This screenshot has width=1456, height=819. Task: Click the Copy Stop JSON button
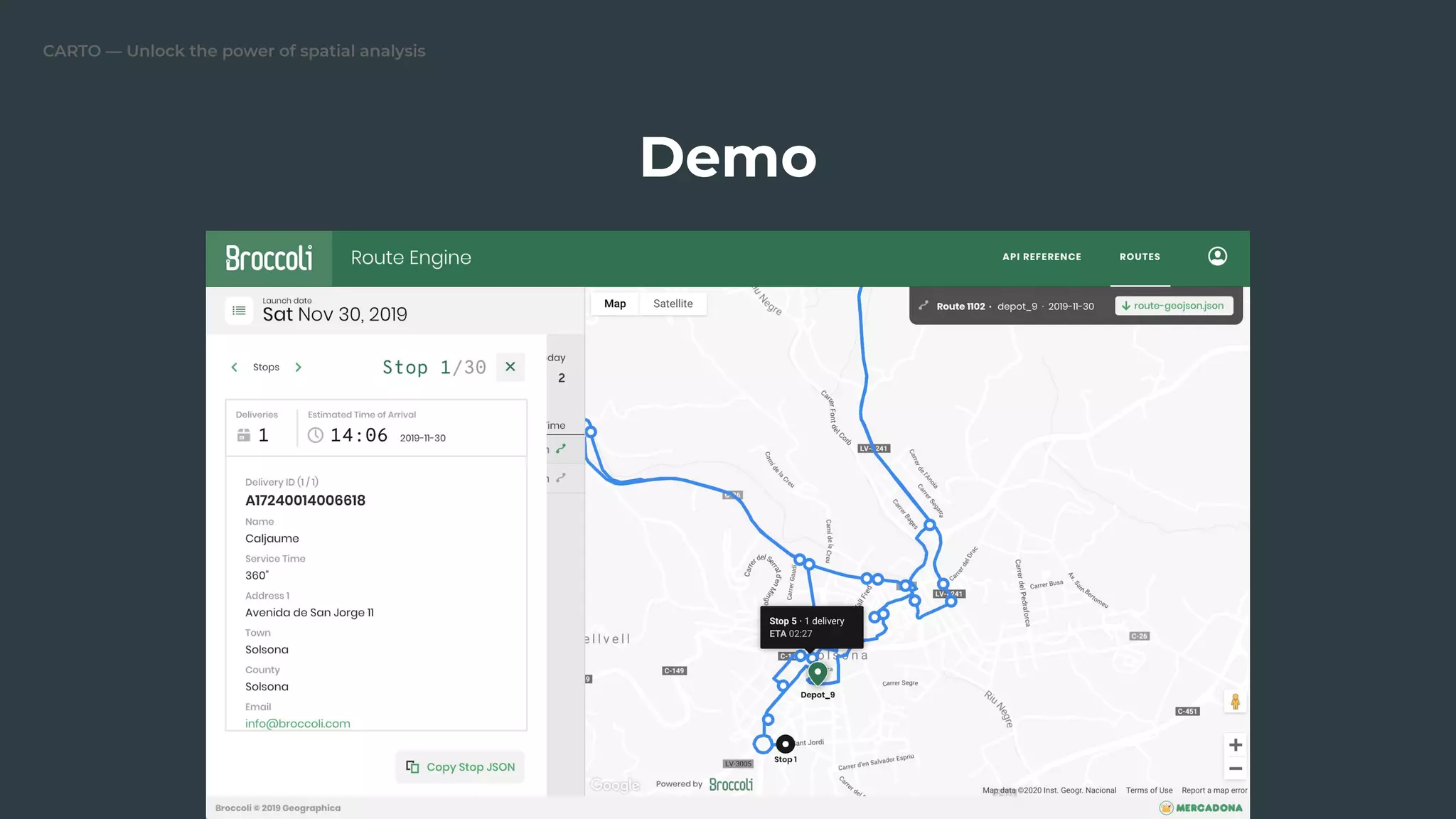[460, 767]
